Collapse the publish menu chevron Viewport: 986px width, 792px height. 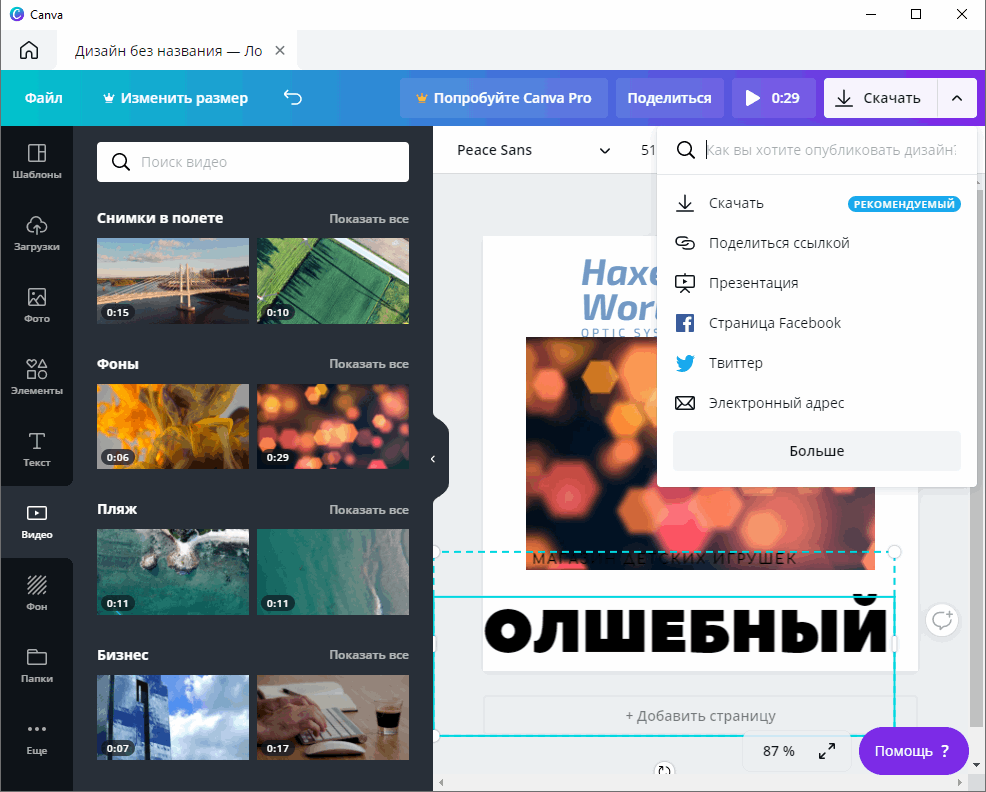coord(957,98)
